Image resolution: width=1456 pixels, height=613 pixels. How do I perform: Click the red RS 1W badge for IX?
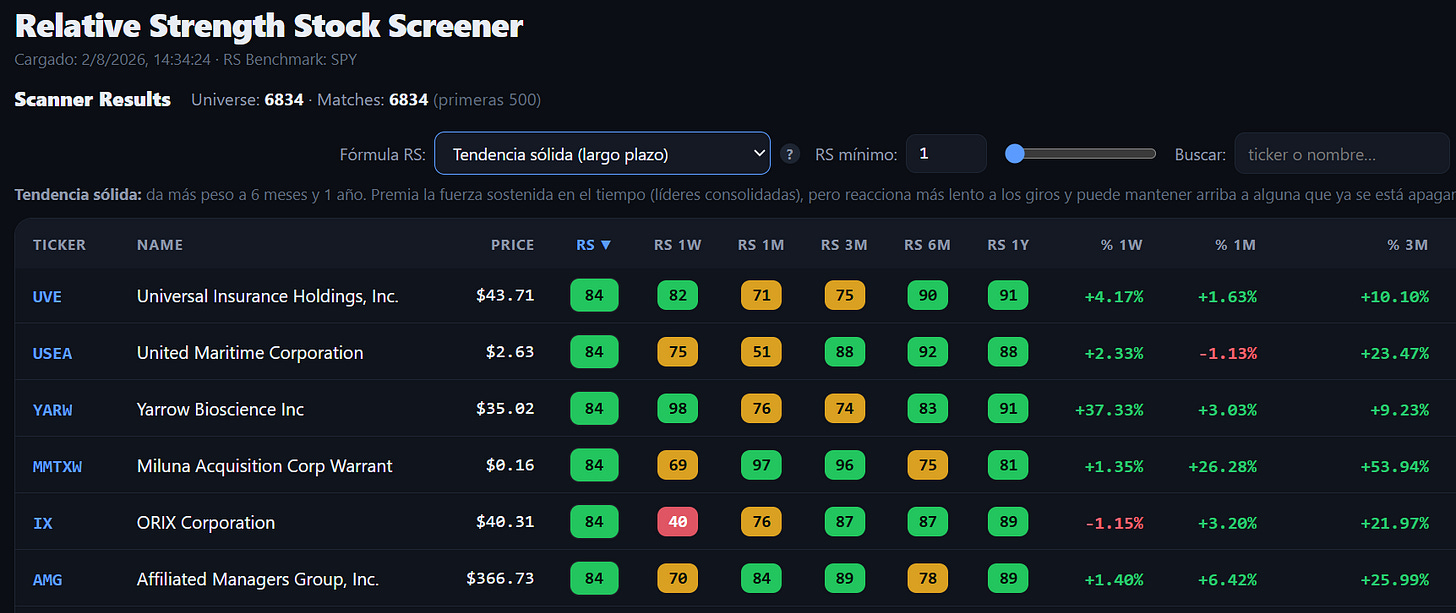678,522
